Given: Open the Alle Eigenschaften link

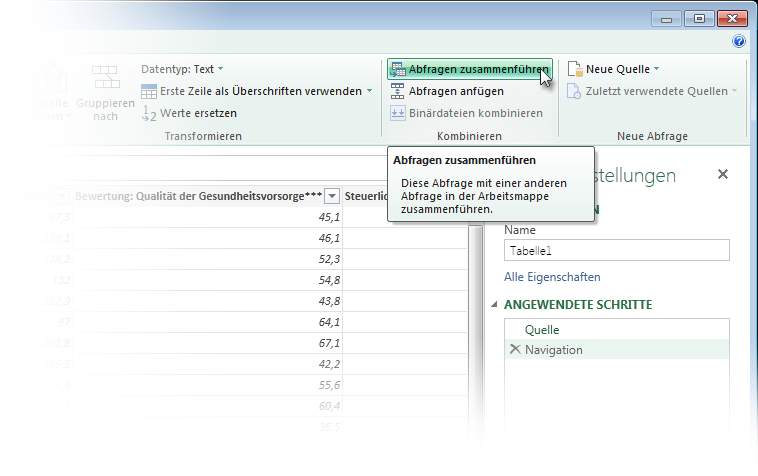Looking at the screenshot, I should click(x=552, y=277).
